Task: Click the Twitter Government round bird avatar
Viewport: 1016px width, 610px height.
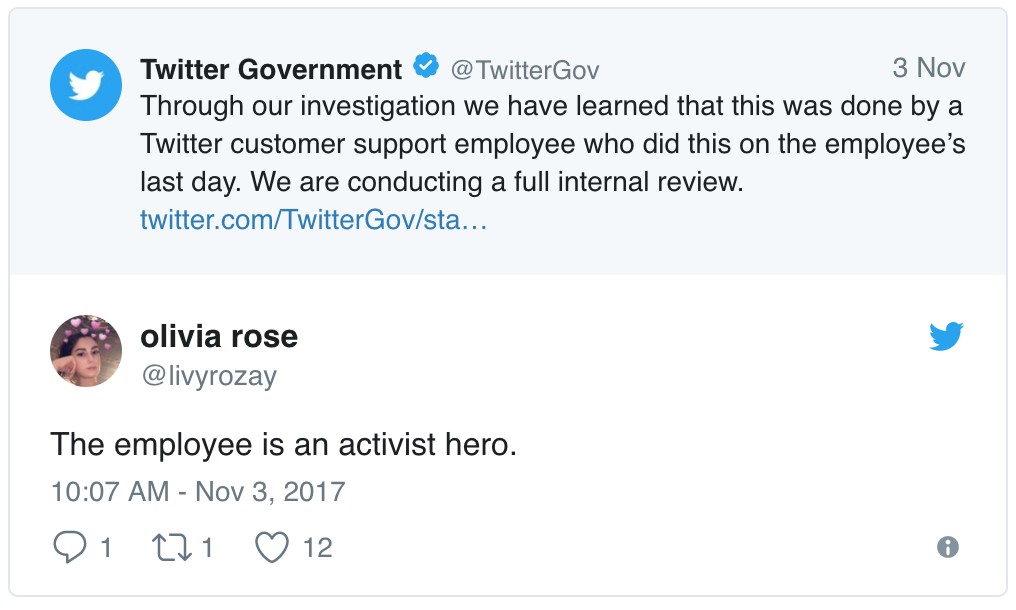Action: 86,85
